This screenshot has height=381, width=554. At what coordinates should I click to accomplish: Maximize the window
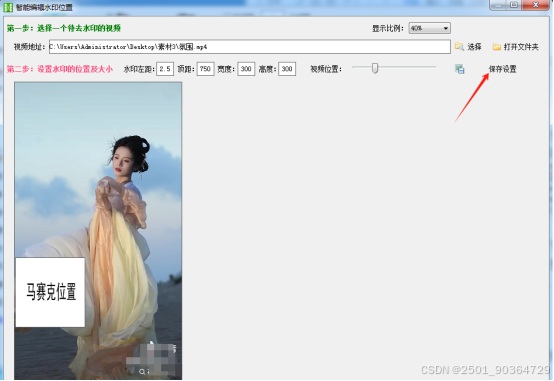pyautogui.click(x=514, y=5)
